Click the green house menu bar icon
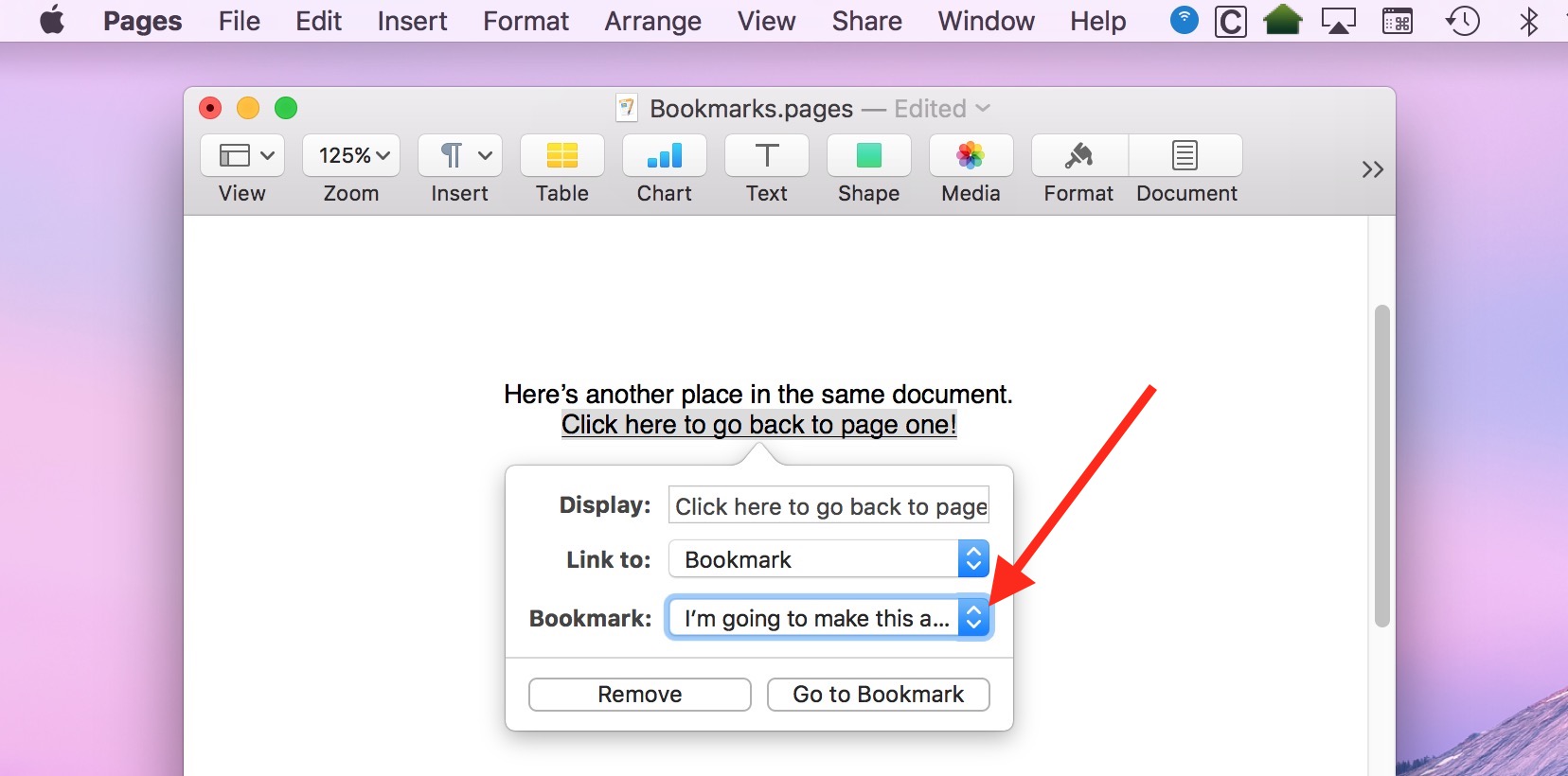Screen dimensions: 1568x776 [1283, 20]
